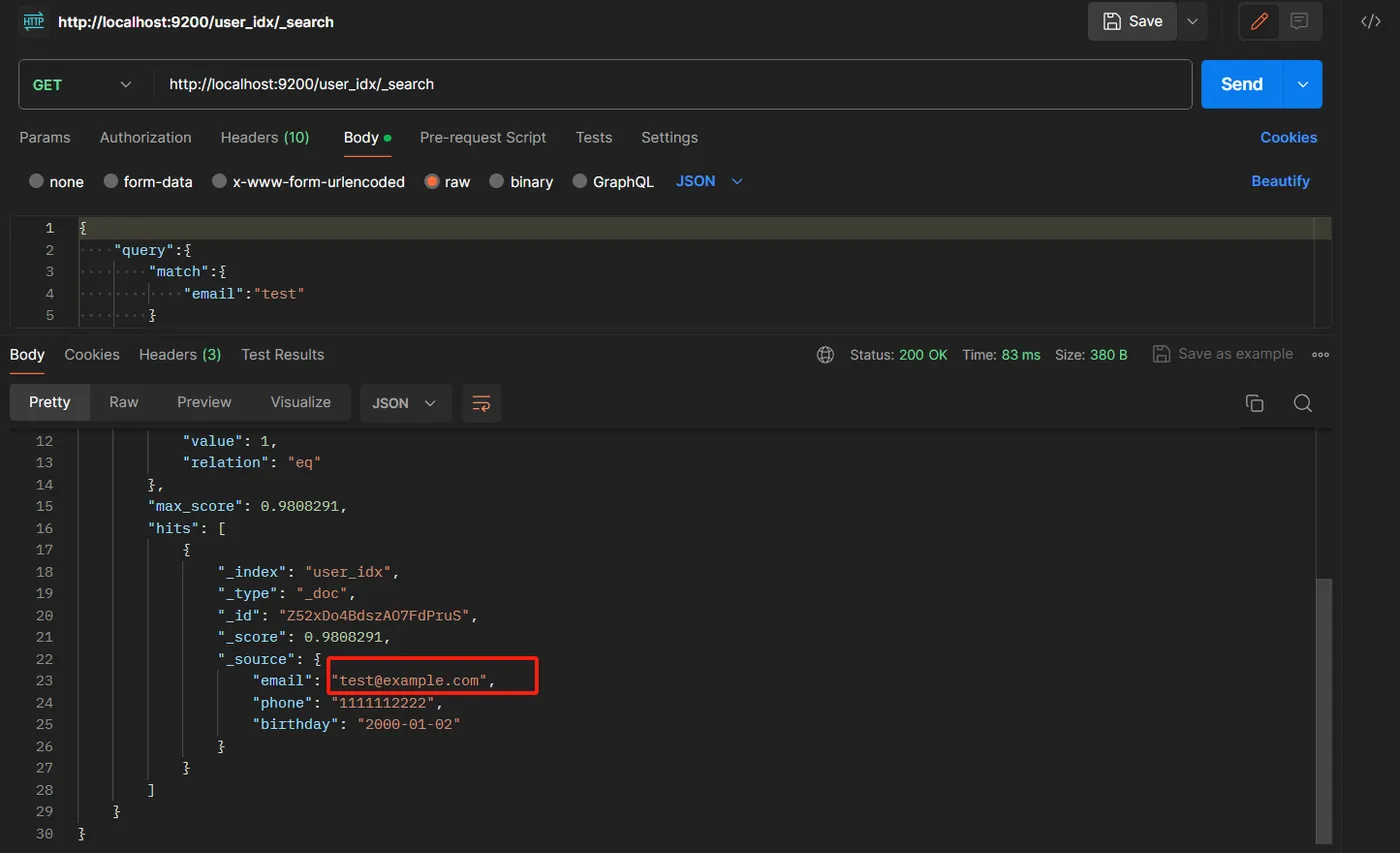Open the response Headers (3) tab
The height and width of the screenshot is (853, 1400).
(x=180, y=354)
